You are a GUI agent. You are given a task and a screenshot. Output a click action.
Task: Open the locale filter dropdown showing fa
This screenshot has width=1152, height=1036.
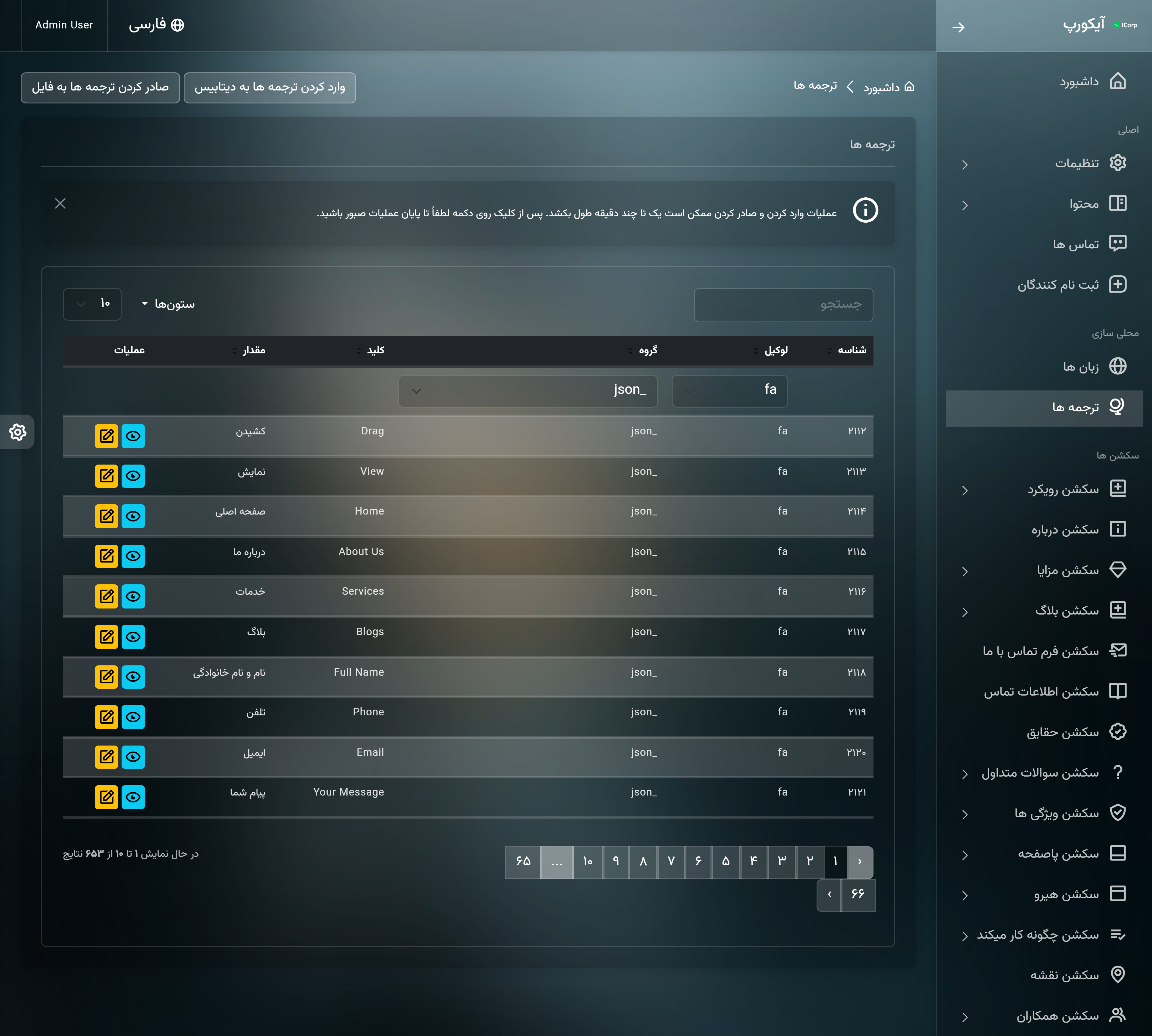click(x=729, y=391)
